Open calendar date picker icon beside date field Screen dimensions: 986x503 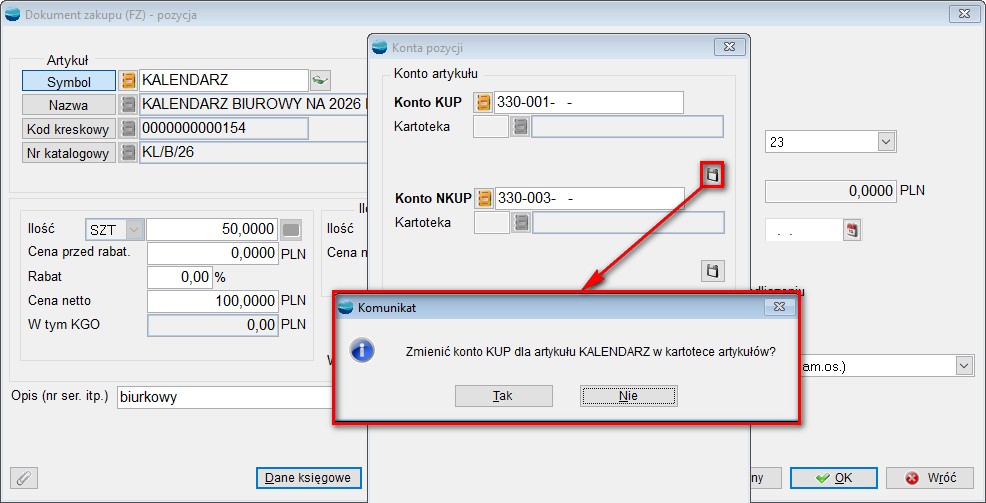(852, 231)
